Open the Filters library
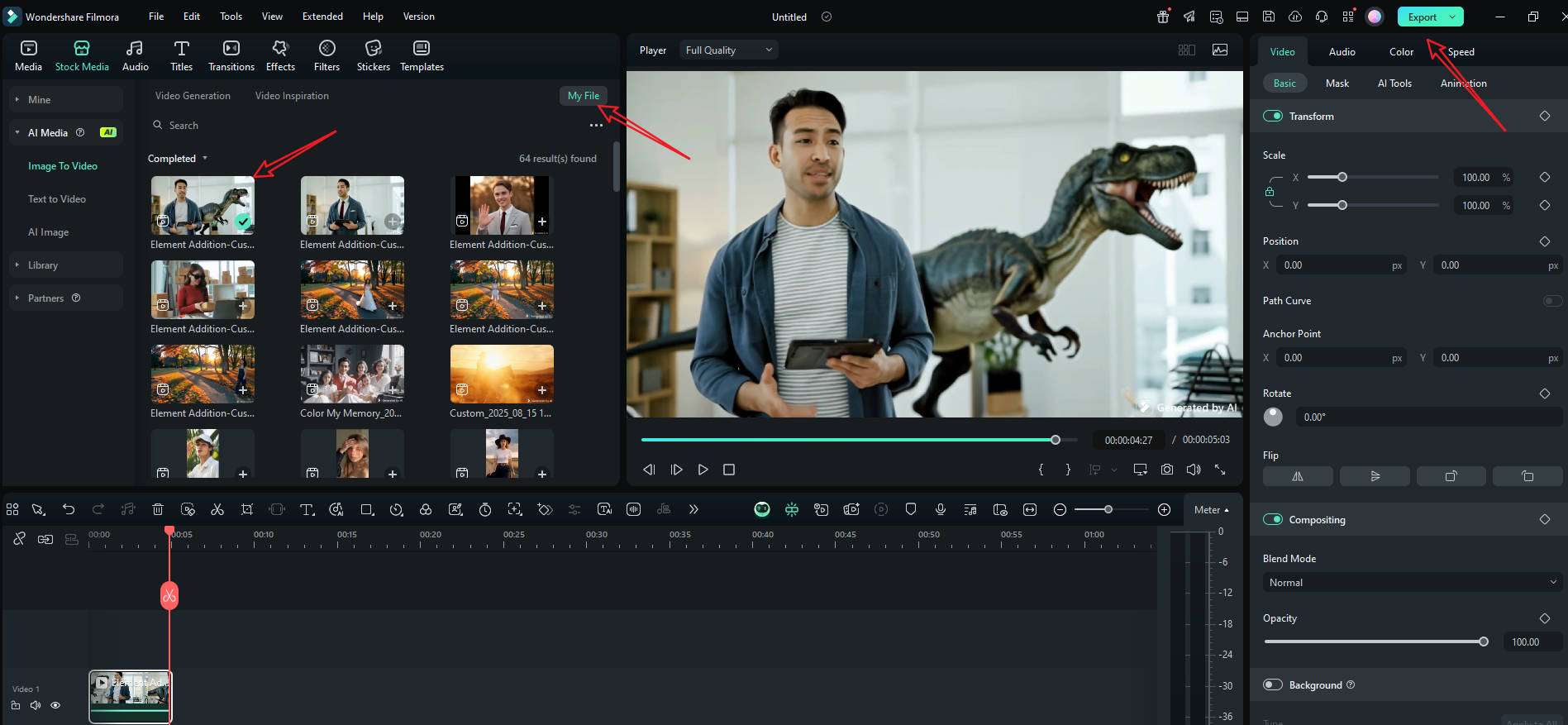Image resolution: width=1568 pixels, height=725 pixels. [x=326, y=55]
